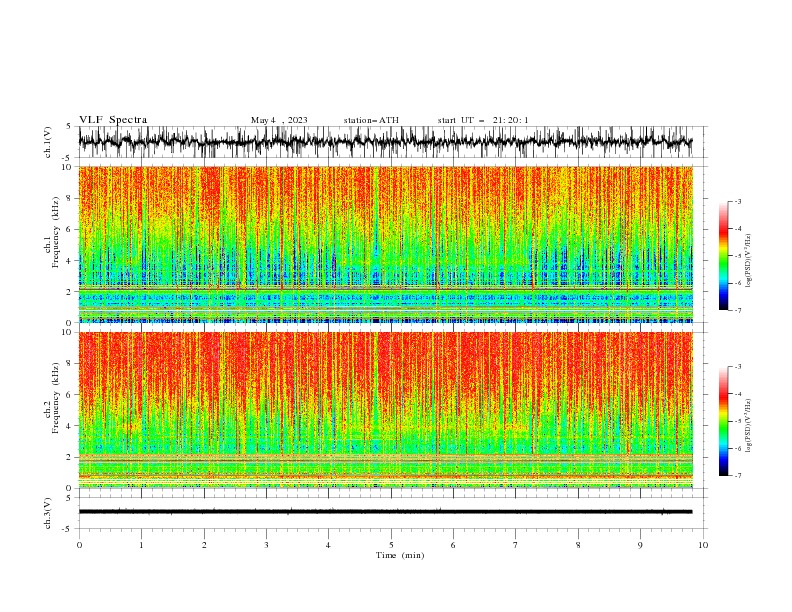Click the "-7" label on ch.2 colorbar
792x612 pixels.
[x=737, y=476]
